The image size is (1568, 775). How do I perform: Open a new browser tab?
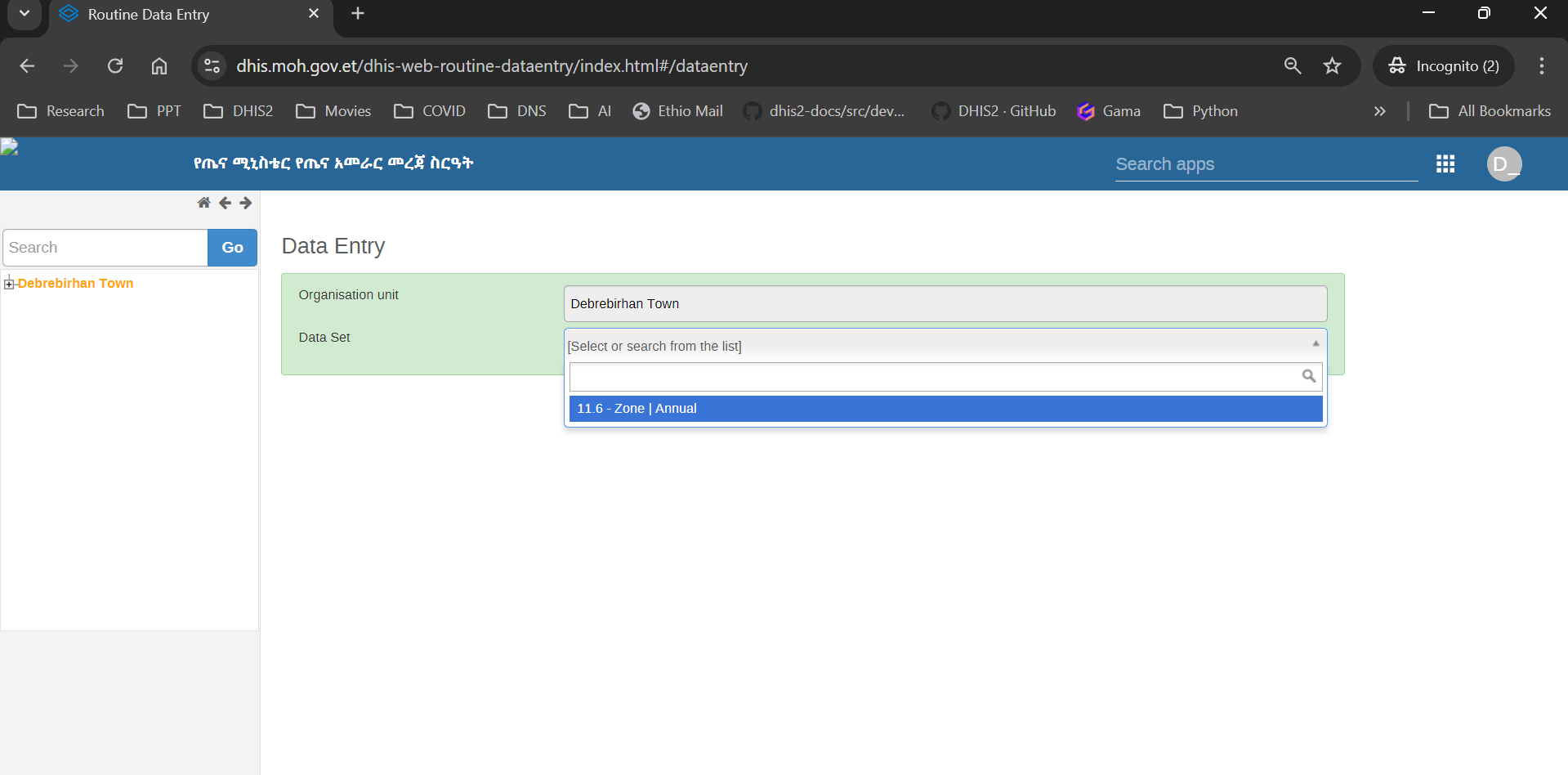358,14
